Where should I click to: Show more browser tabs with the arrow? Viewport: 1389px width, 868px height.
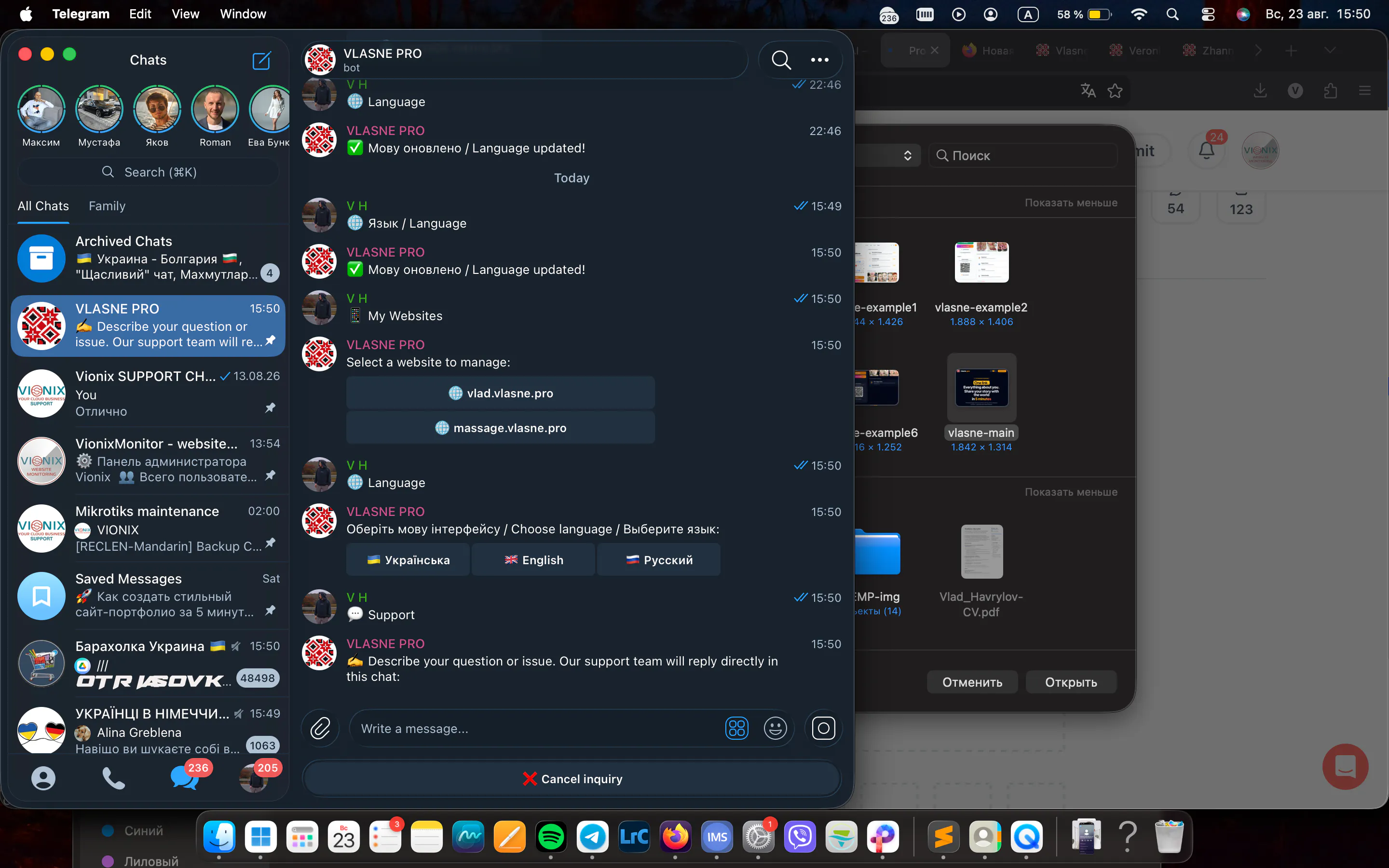pos(1258,51)
